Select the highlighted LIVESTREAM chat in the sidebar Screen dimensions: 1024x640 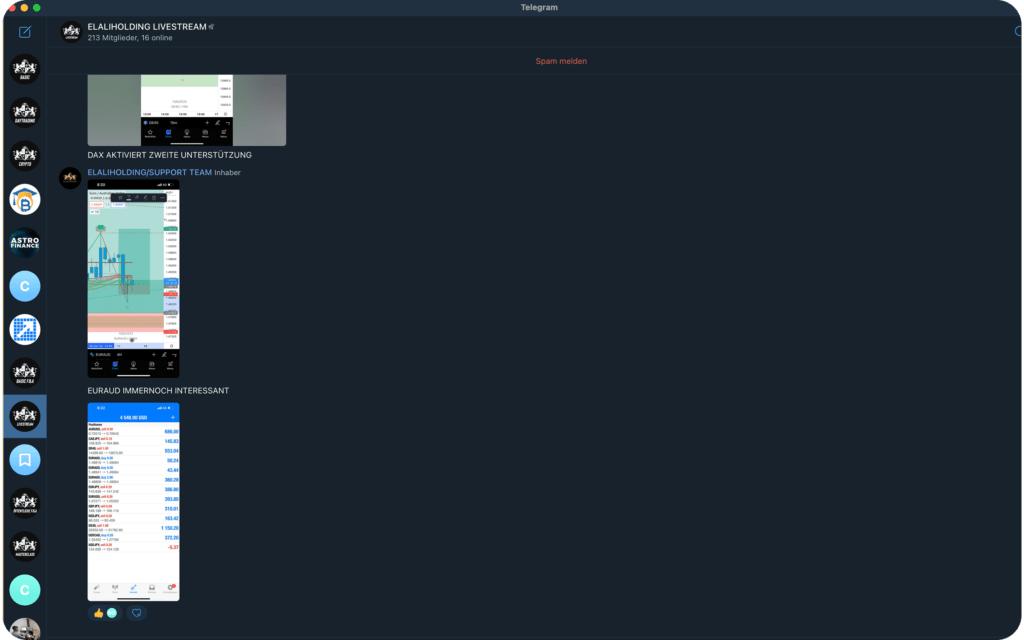(x=25, y=416)
